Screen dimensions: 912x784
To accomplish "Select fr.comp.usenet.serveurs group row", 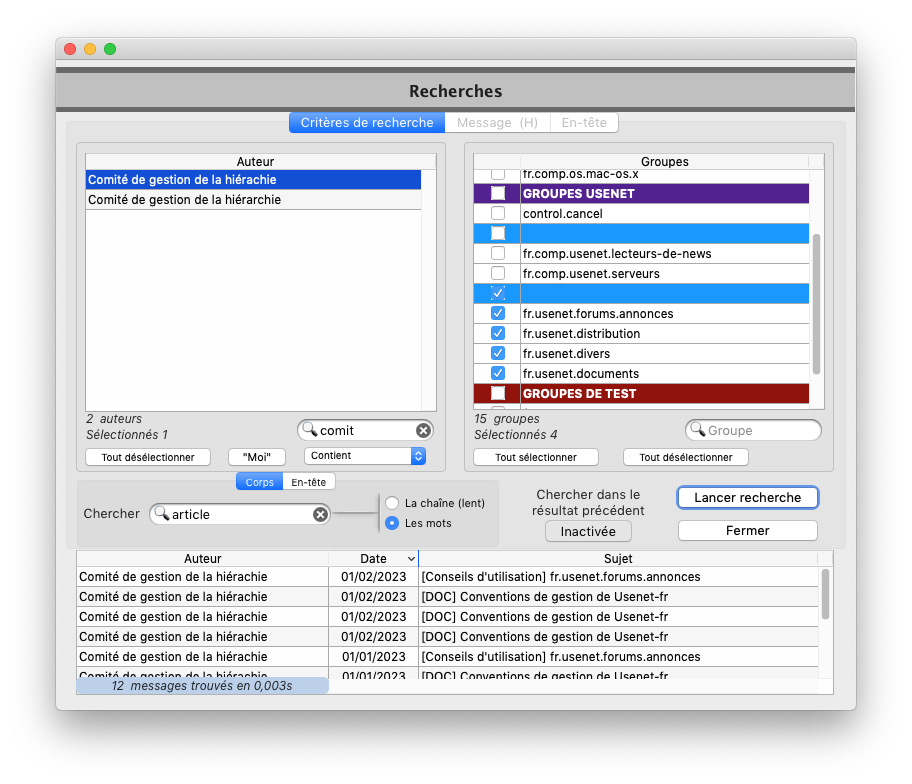I will tap(641, 273).
